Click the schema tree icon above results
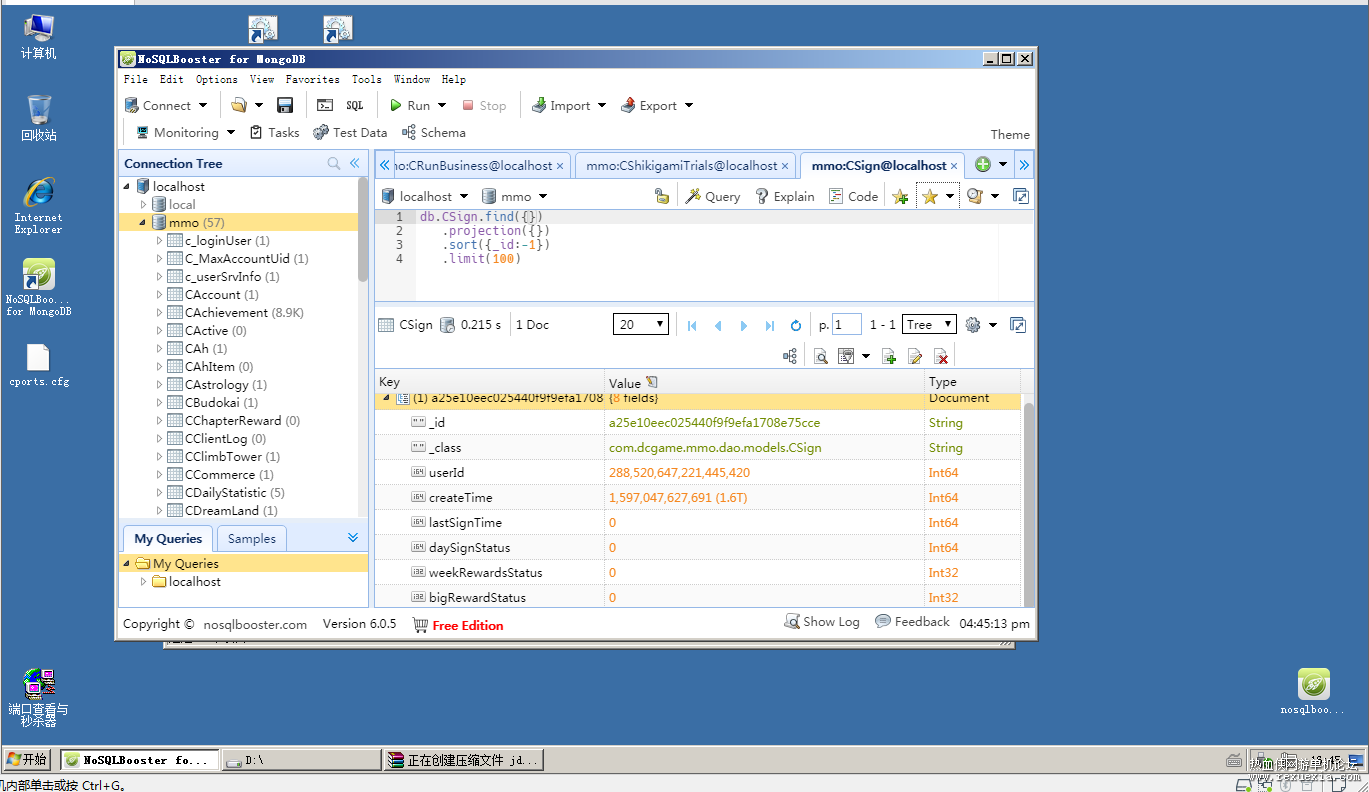1369x792 pixels. tap(790, 356)
